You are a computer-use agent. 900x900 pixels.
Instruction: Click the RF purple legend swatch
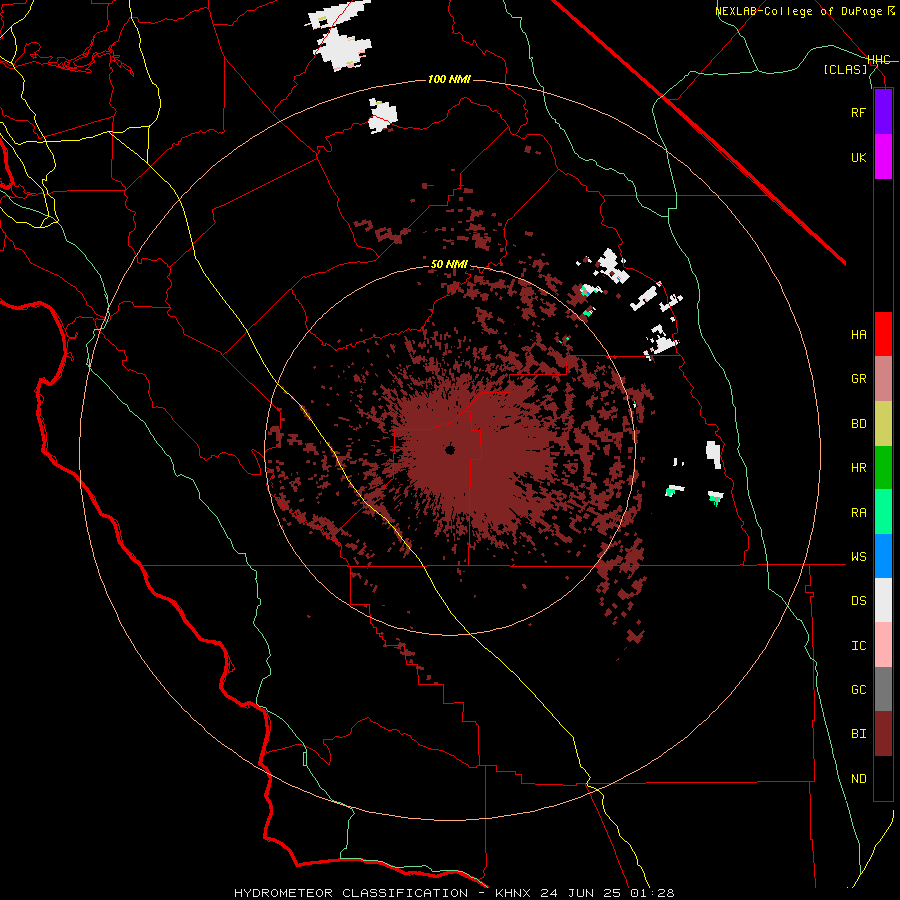[x=883, y=112]
